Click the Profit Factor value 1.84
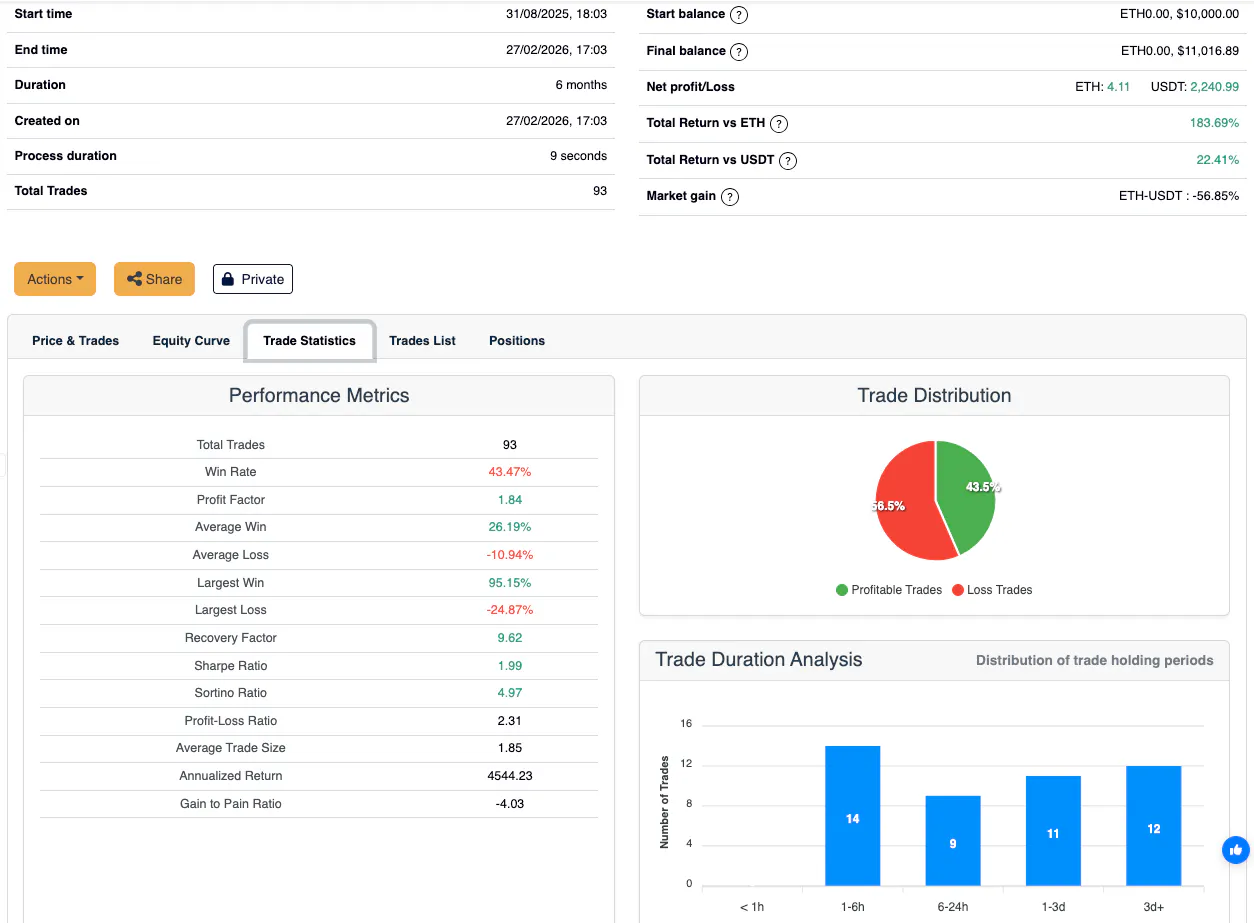The width and height of the screenshot is (1254, 923). tap(510, 500)
